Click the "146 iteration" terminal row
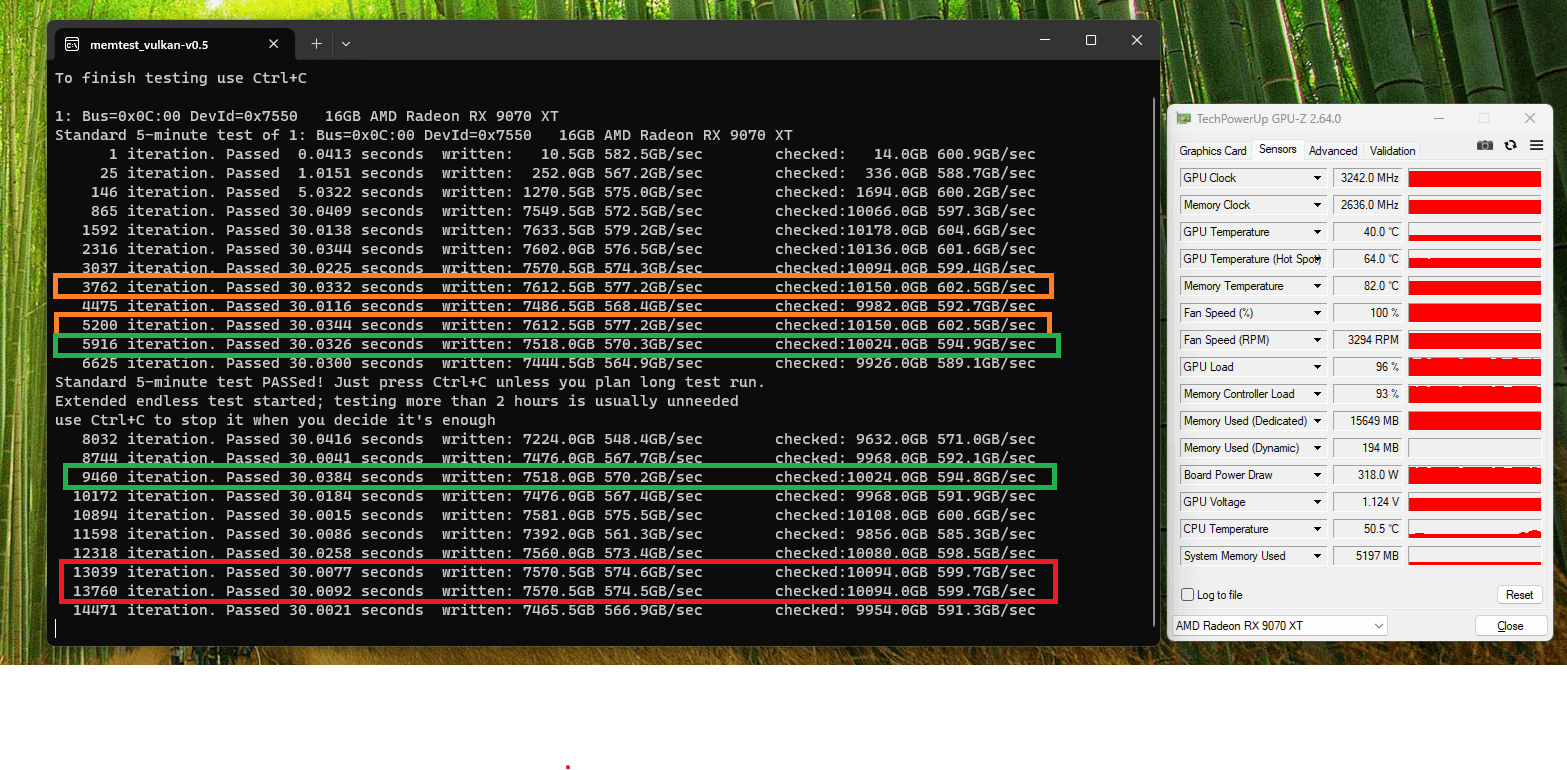 coord(563,192)
